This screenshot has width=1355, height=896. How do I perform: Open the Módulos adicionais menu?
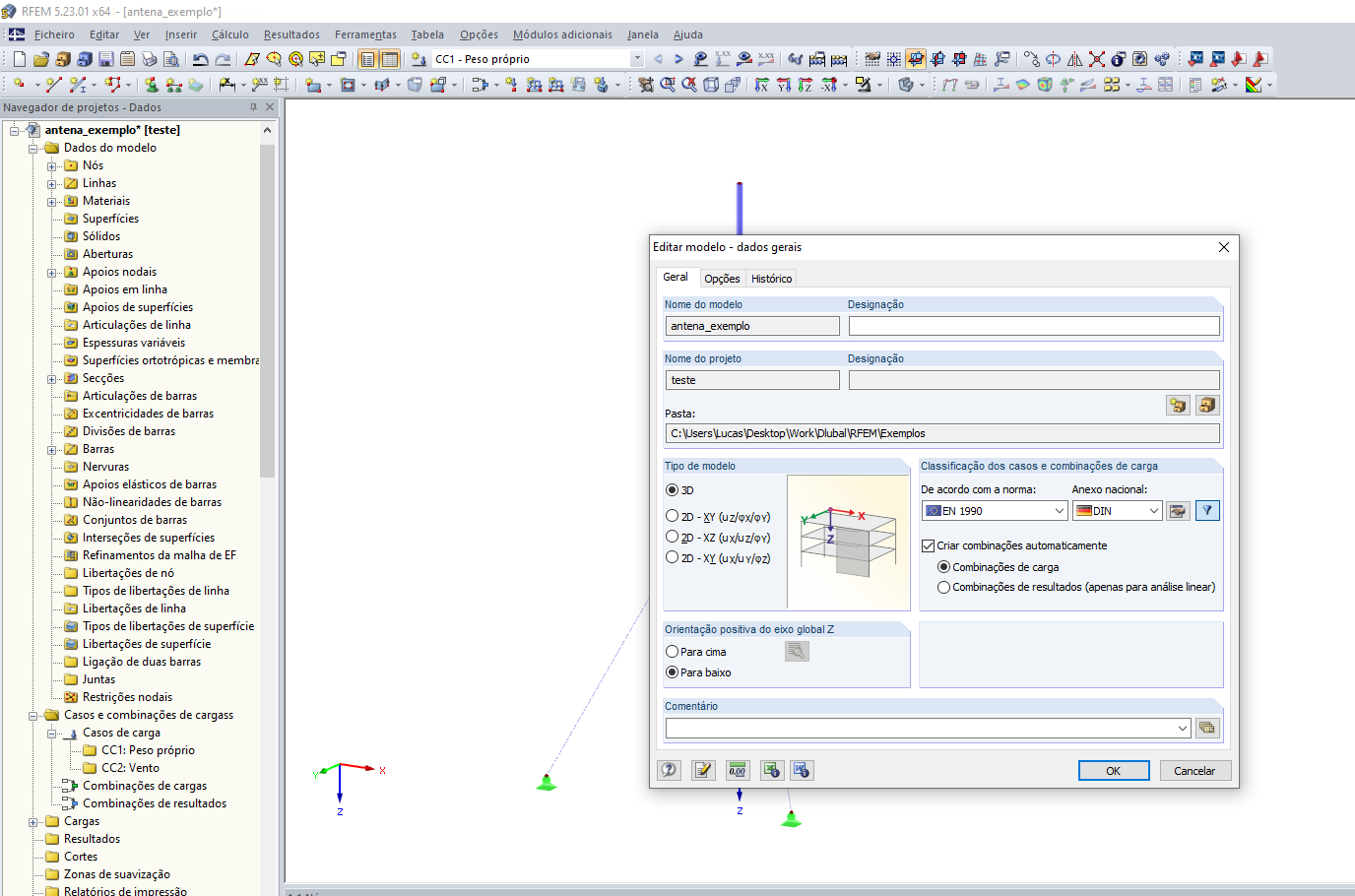(562, 34)
